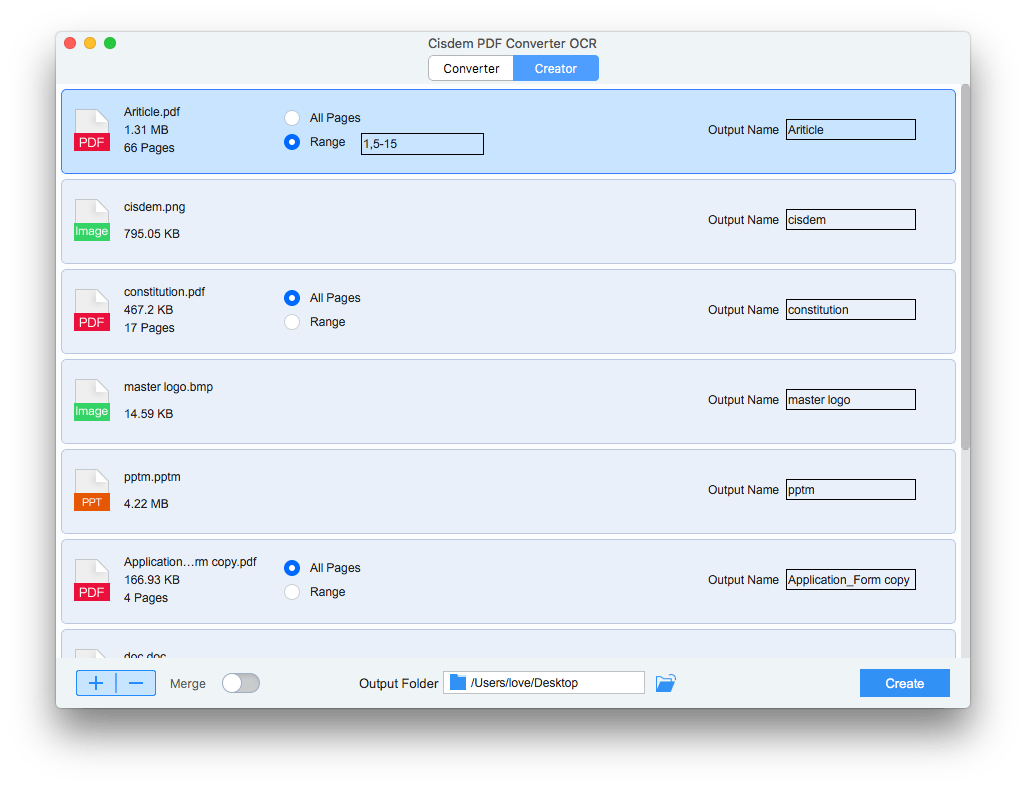This screenshot has width=1026, height=788.
Task: Edit the Output Name field for cisdem
Action: pos(850,220)
